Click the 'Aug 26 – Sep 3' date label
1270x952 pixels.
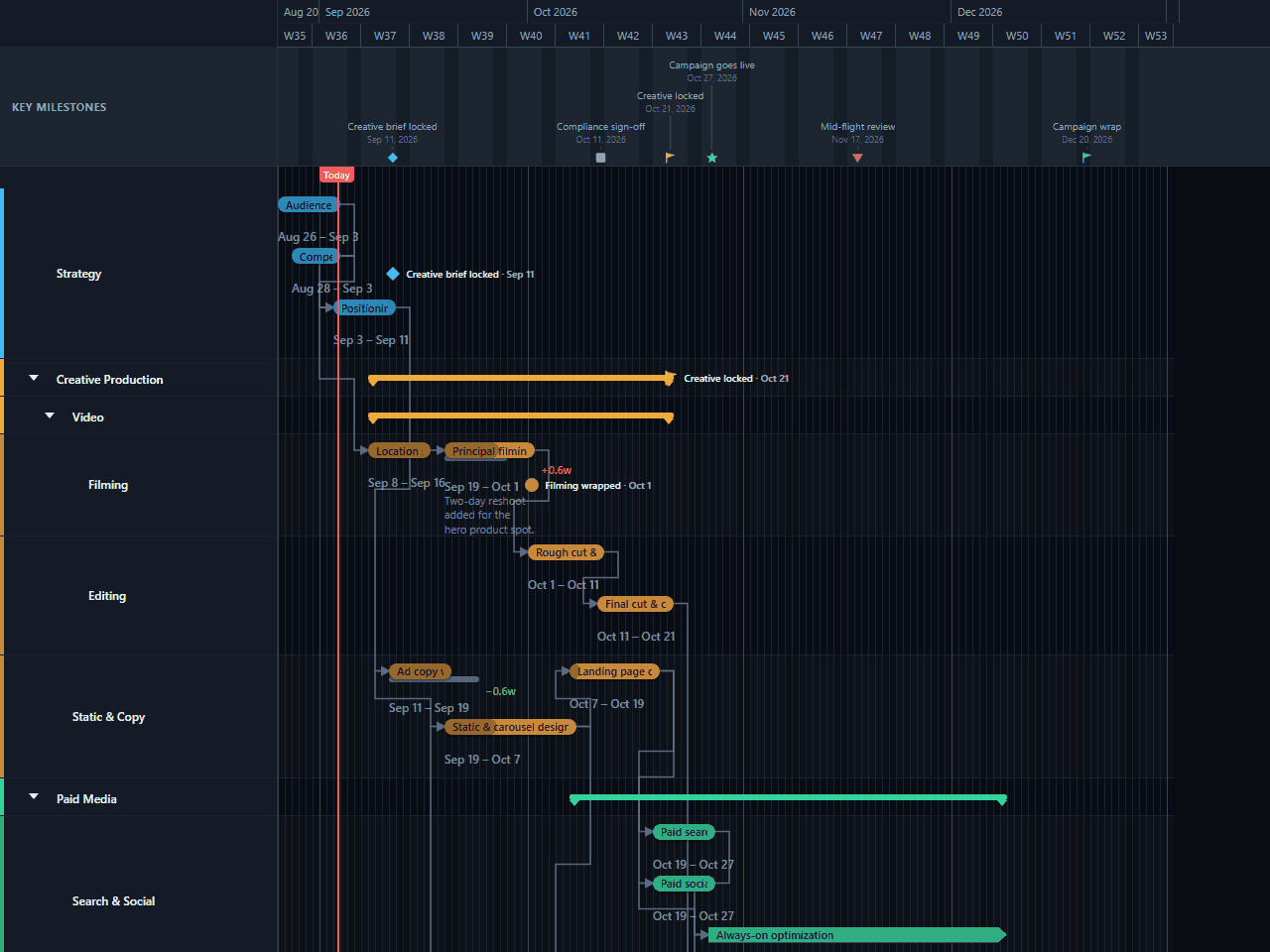coord(318,237)
